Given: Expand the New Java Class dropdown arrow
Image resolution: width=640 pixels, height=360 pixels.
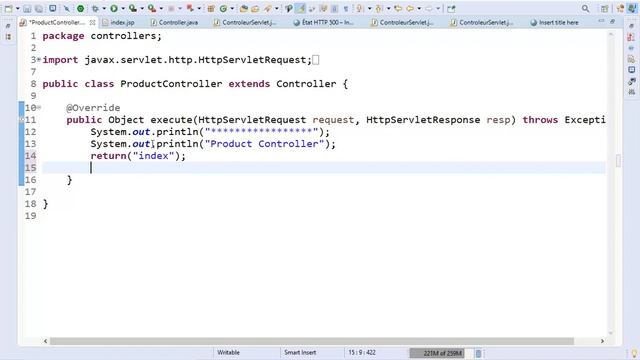Looking at the screenshot, I should 232,9.
